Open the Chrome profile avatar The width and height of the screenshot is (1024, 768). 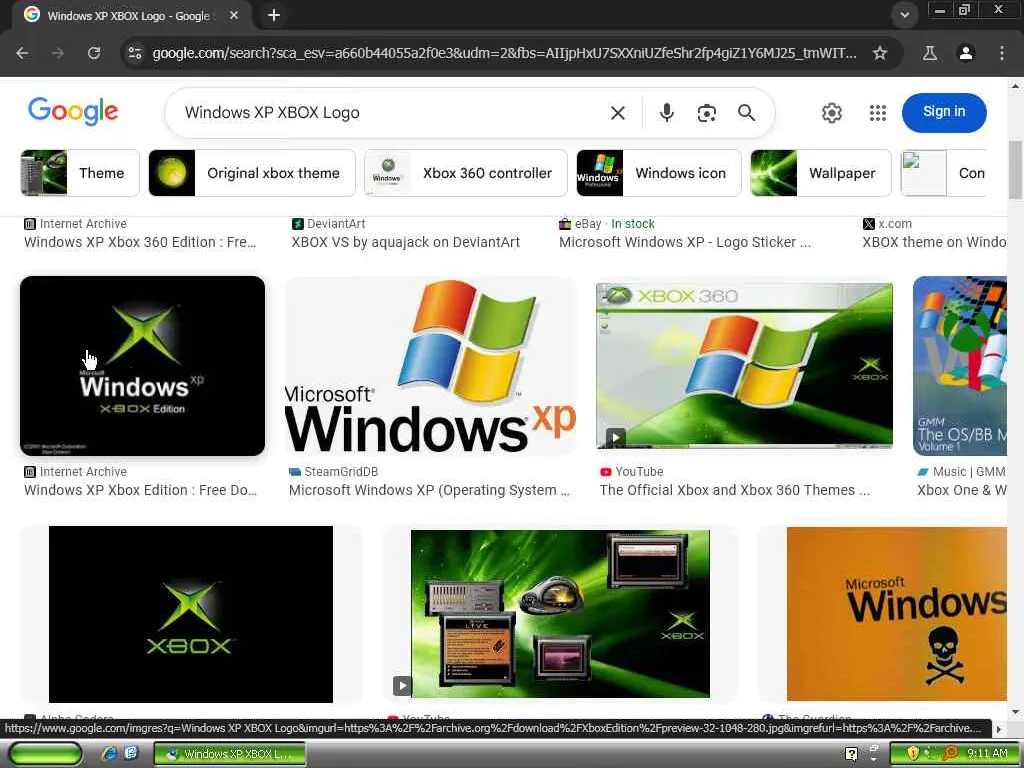pyautogui.click(x=966, y=53)
